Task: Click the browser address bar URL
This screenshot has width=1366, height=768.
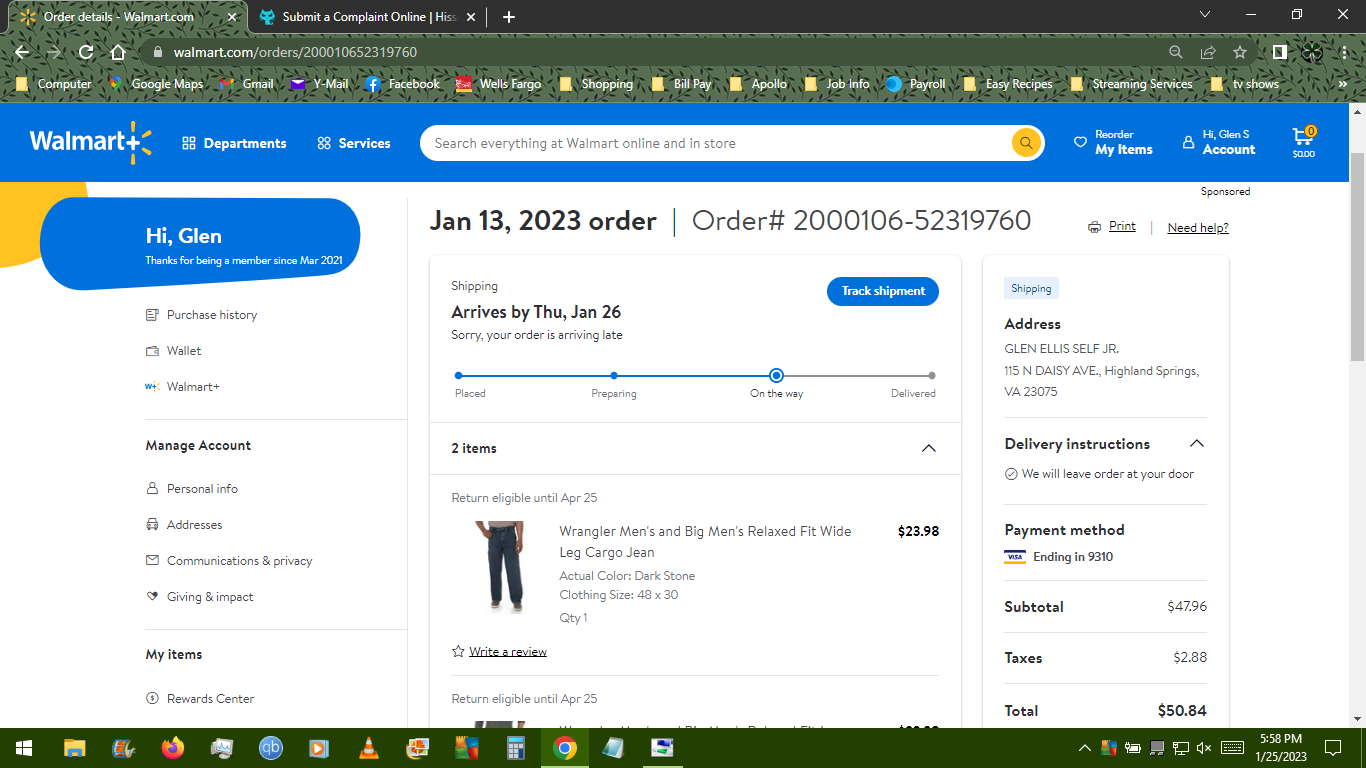Action: pos(295,52)
